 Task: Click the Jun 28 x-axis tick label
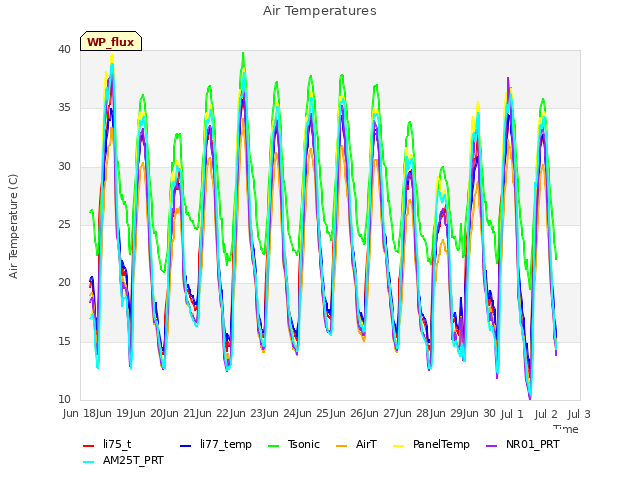coord(412,413)
